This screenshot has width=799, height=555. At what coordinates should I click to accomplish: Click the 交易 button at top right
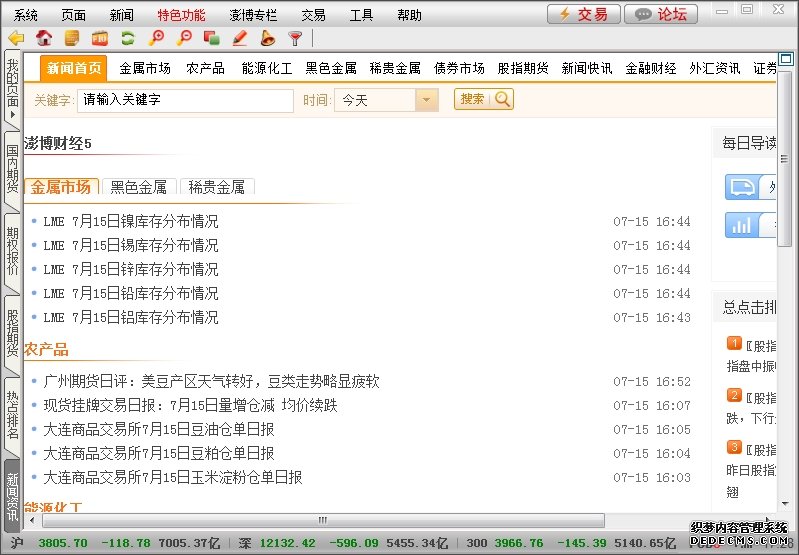582,14
